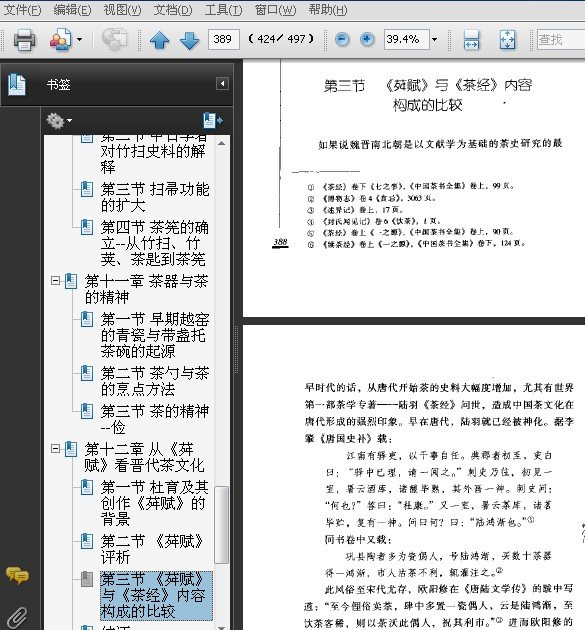Open the attachments paperclip panel icon
Viewport: 585px width, 630px height.
(17, 618)
